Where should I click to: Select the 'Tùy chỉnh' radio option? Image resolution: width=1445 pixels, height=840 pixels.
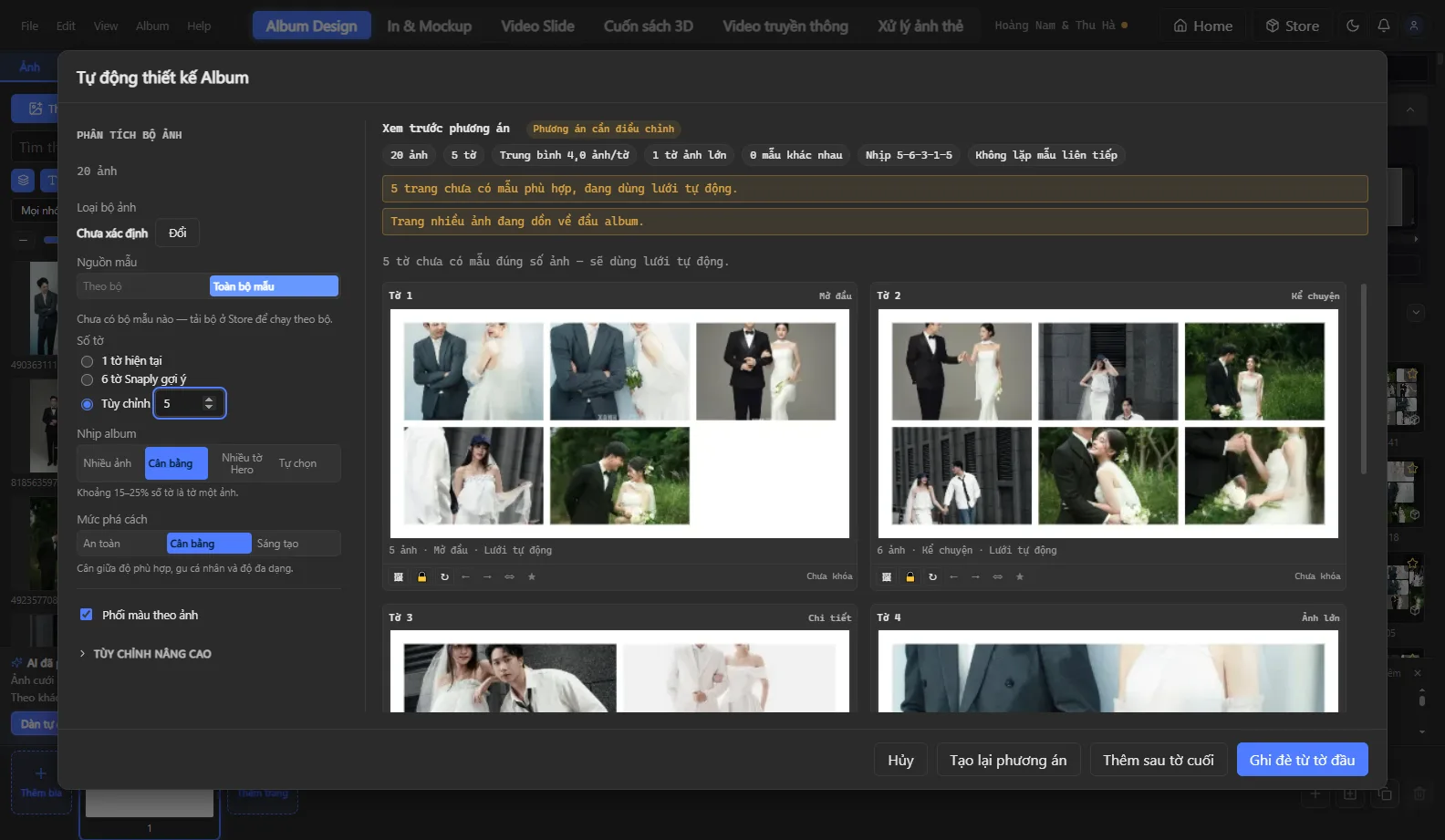pyautogui.click(x=88, y=404)
